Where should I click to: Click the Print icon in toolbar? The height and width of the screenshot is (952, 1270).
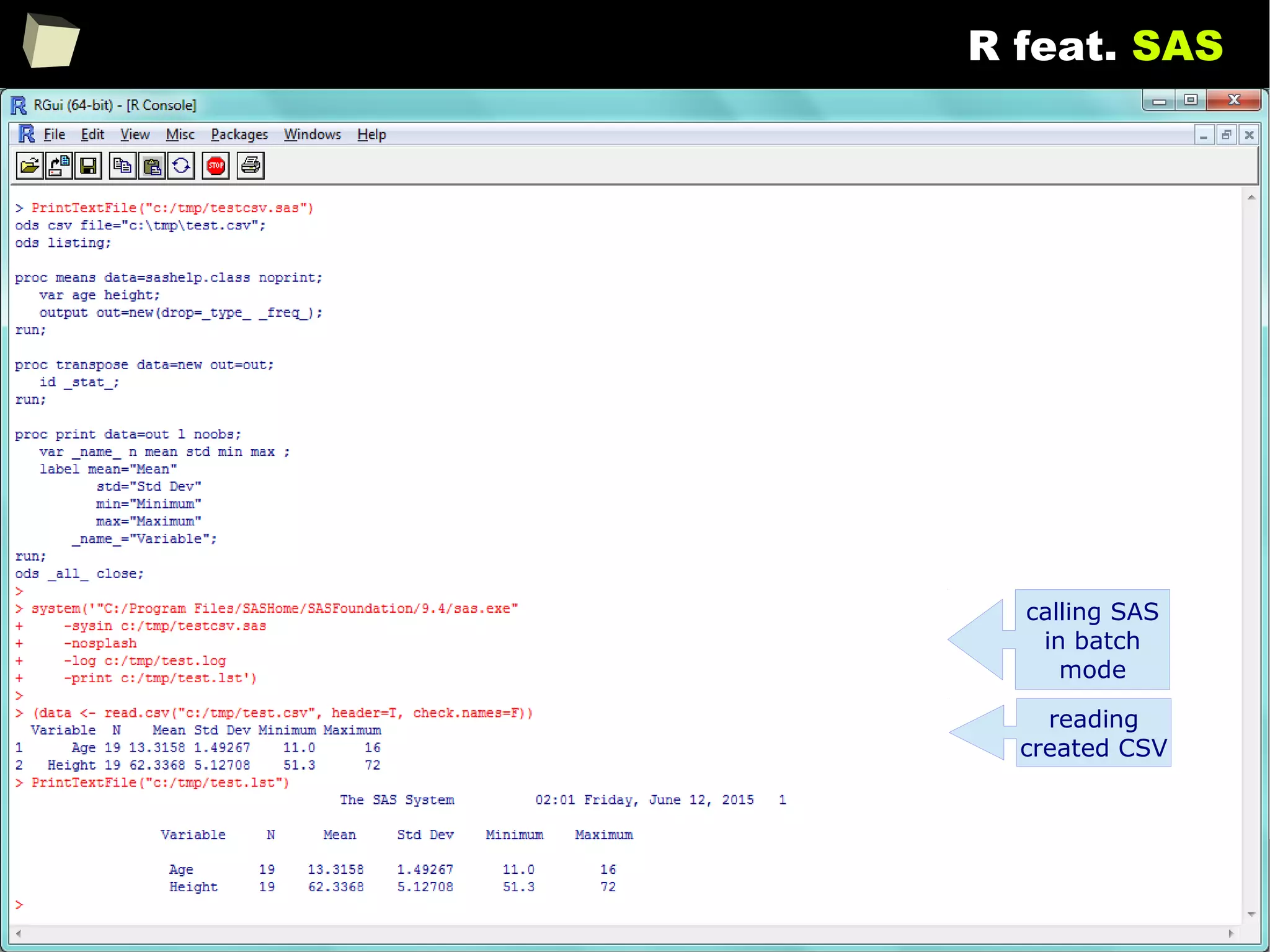[251, 166]
